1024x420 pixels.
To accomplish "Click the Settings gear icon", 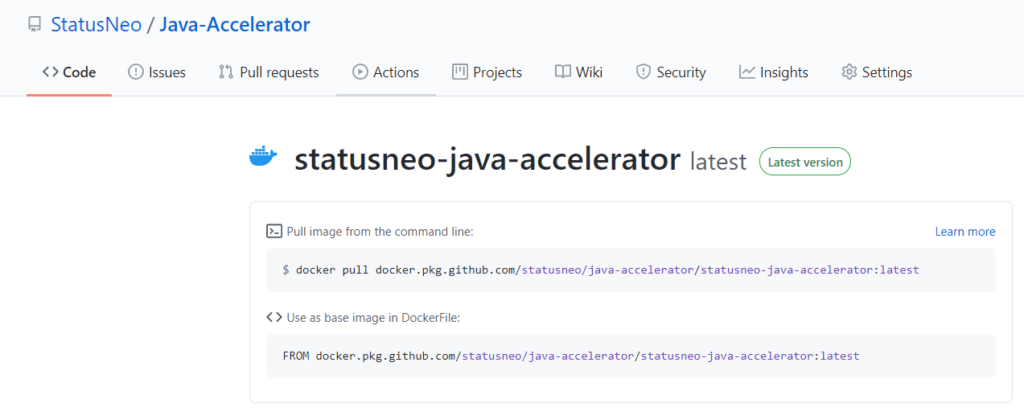I will point(849,72).
